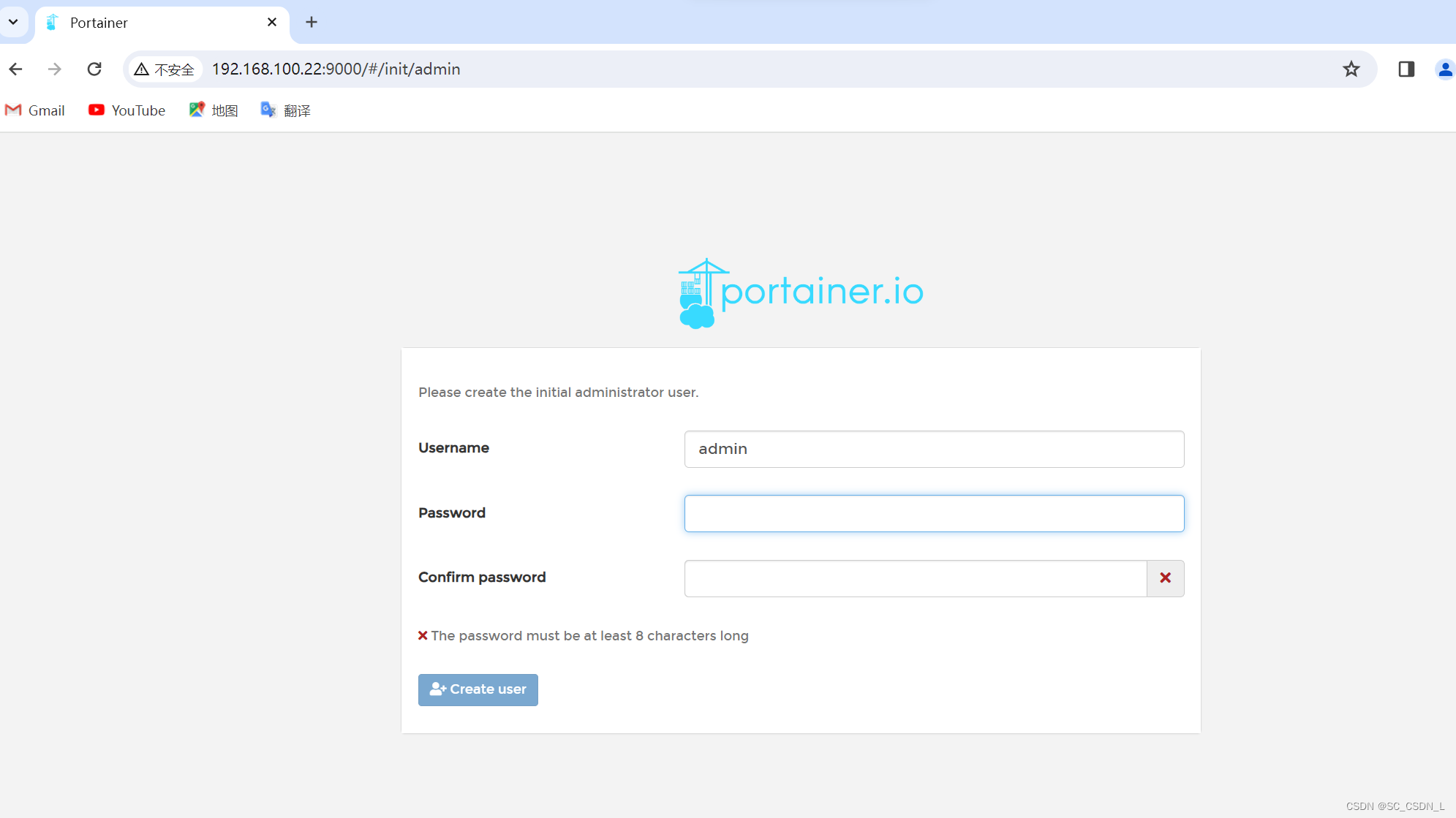The width and height of the screenshot is (1456, 818).
Task: Reload the page with refresh icon
Action: 94,69
